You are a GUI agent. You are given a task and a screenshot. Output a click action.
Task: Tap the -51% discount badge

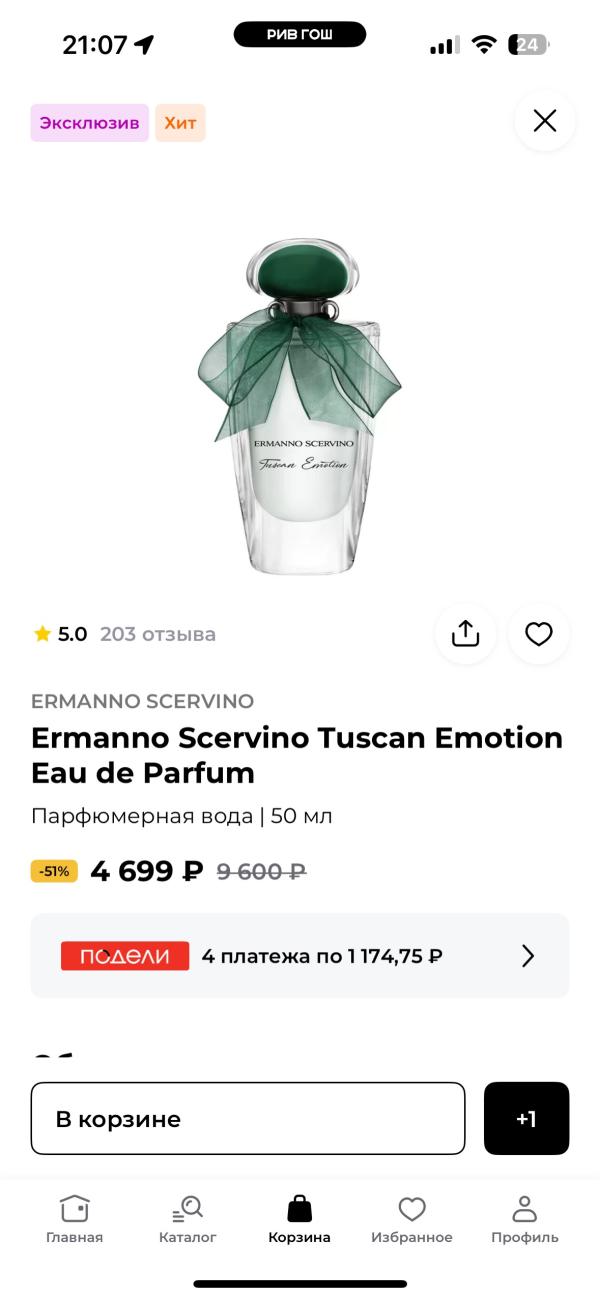(54, 871)
